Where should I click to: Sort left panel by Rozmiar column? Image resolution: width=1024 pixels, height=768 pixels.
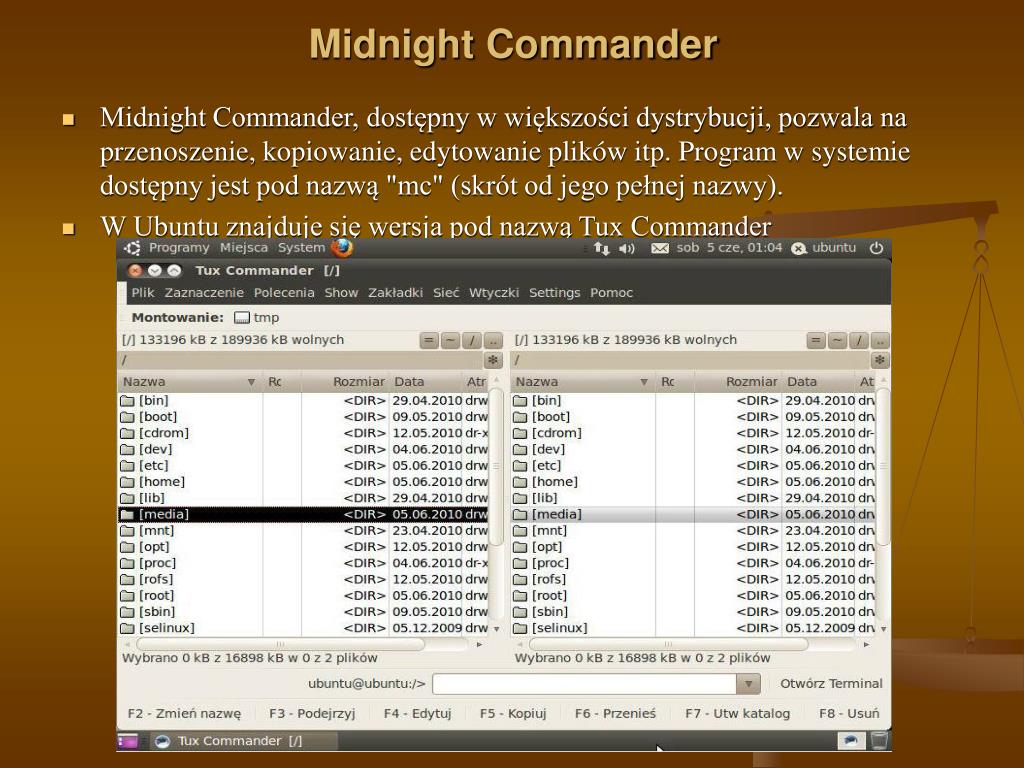tap(345, 381)
